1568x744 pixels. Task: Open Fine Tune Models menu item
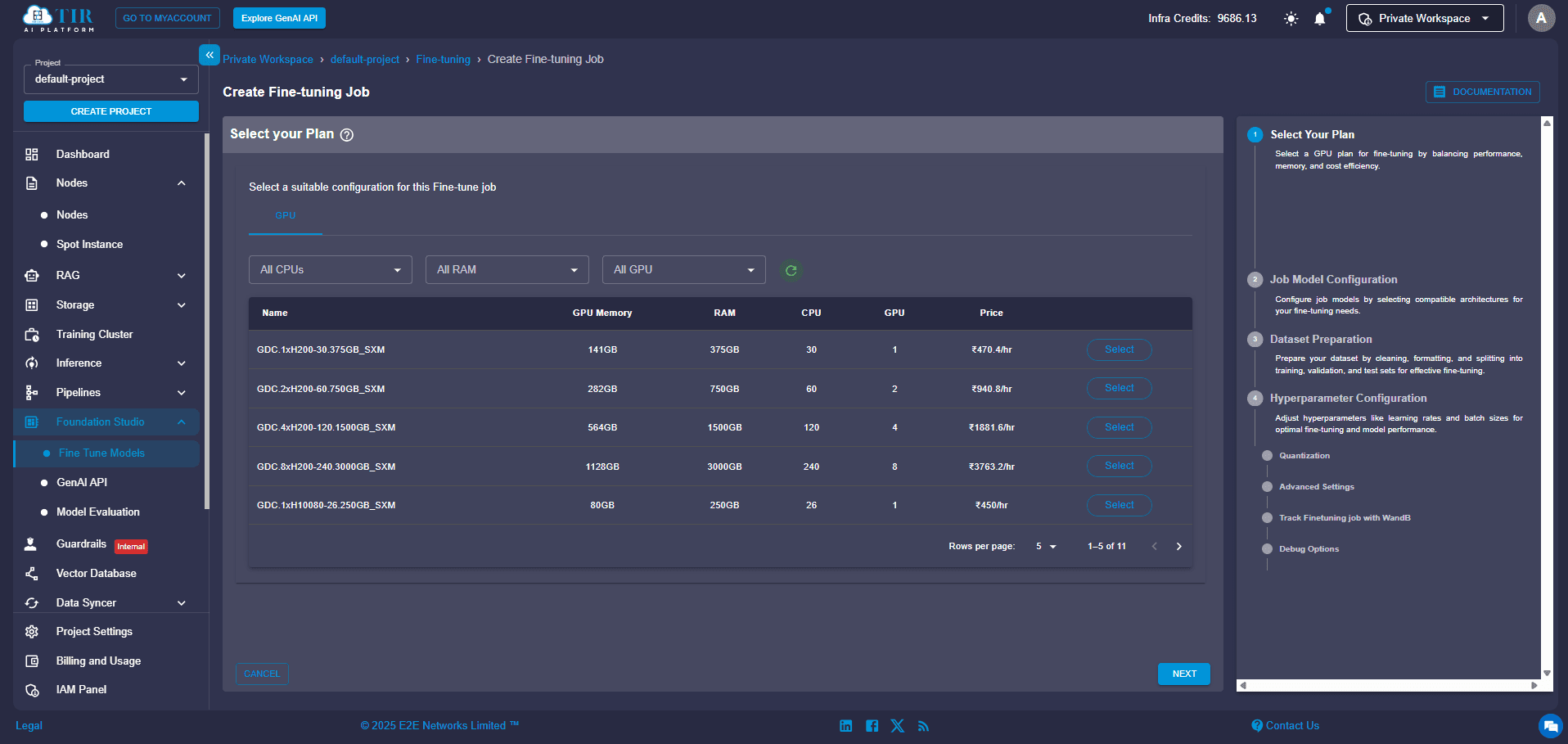(x=107, y=453)
